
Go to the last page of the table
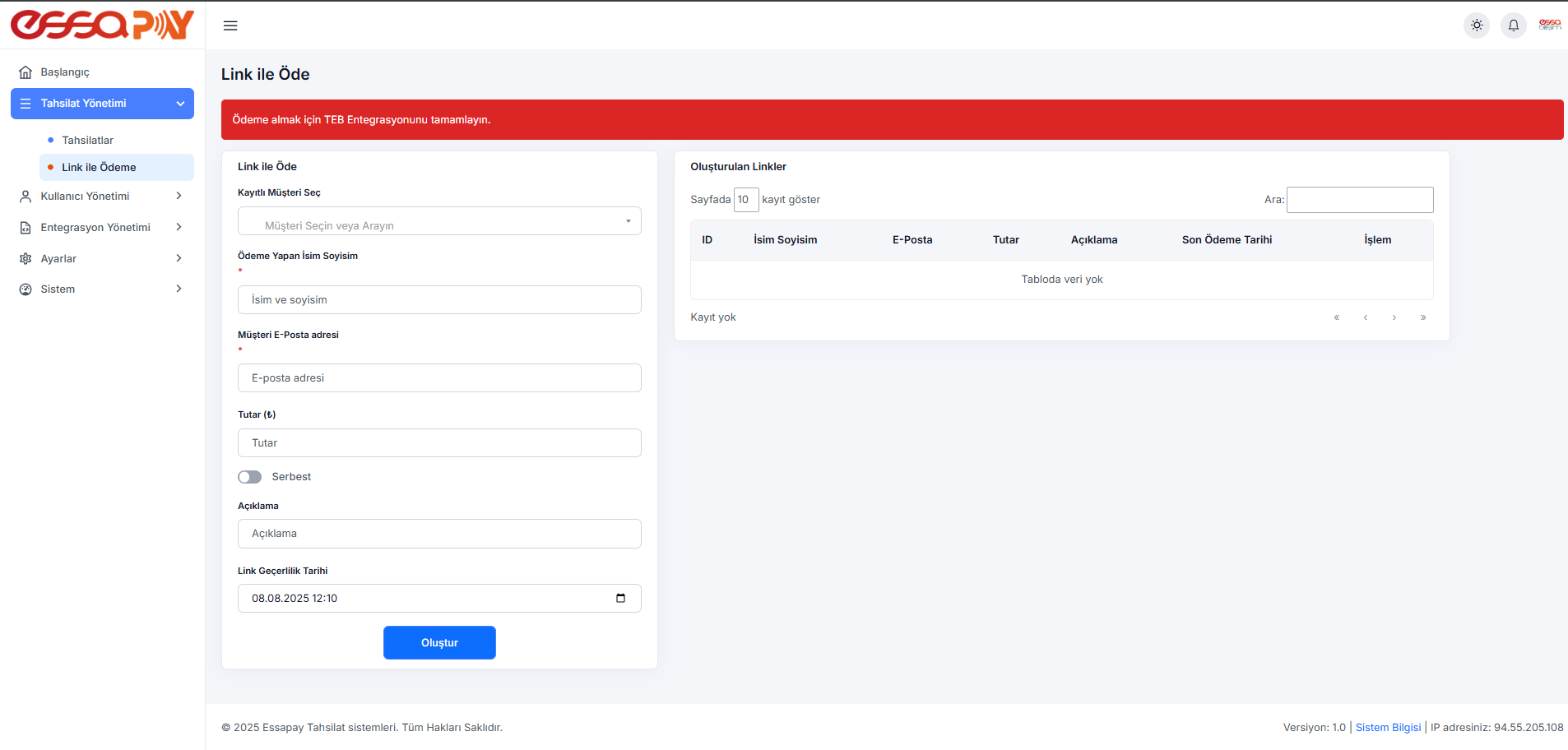(1422, 317)
